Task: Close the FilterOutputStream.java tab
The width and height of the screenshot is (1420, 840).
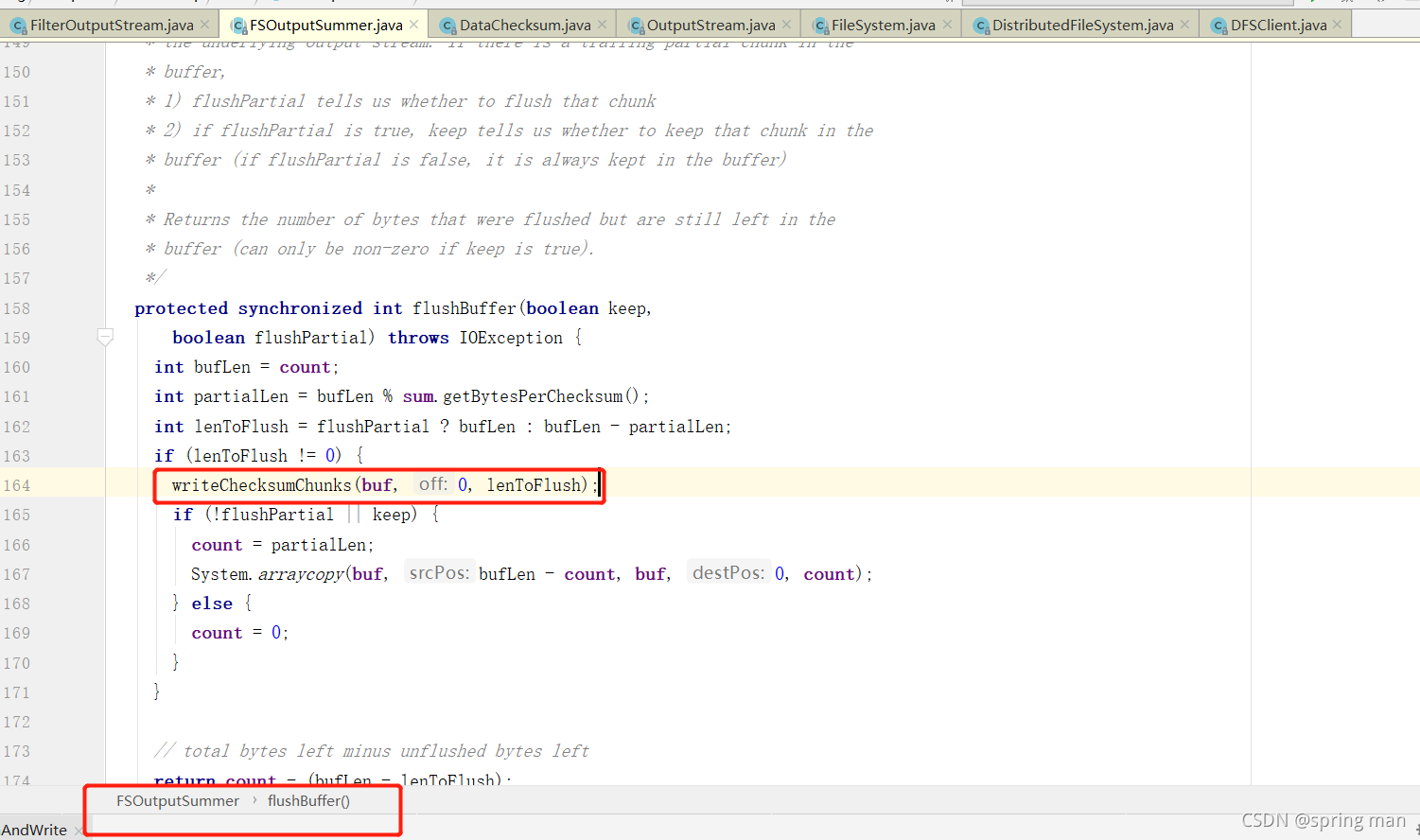Action: point(204,25)
